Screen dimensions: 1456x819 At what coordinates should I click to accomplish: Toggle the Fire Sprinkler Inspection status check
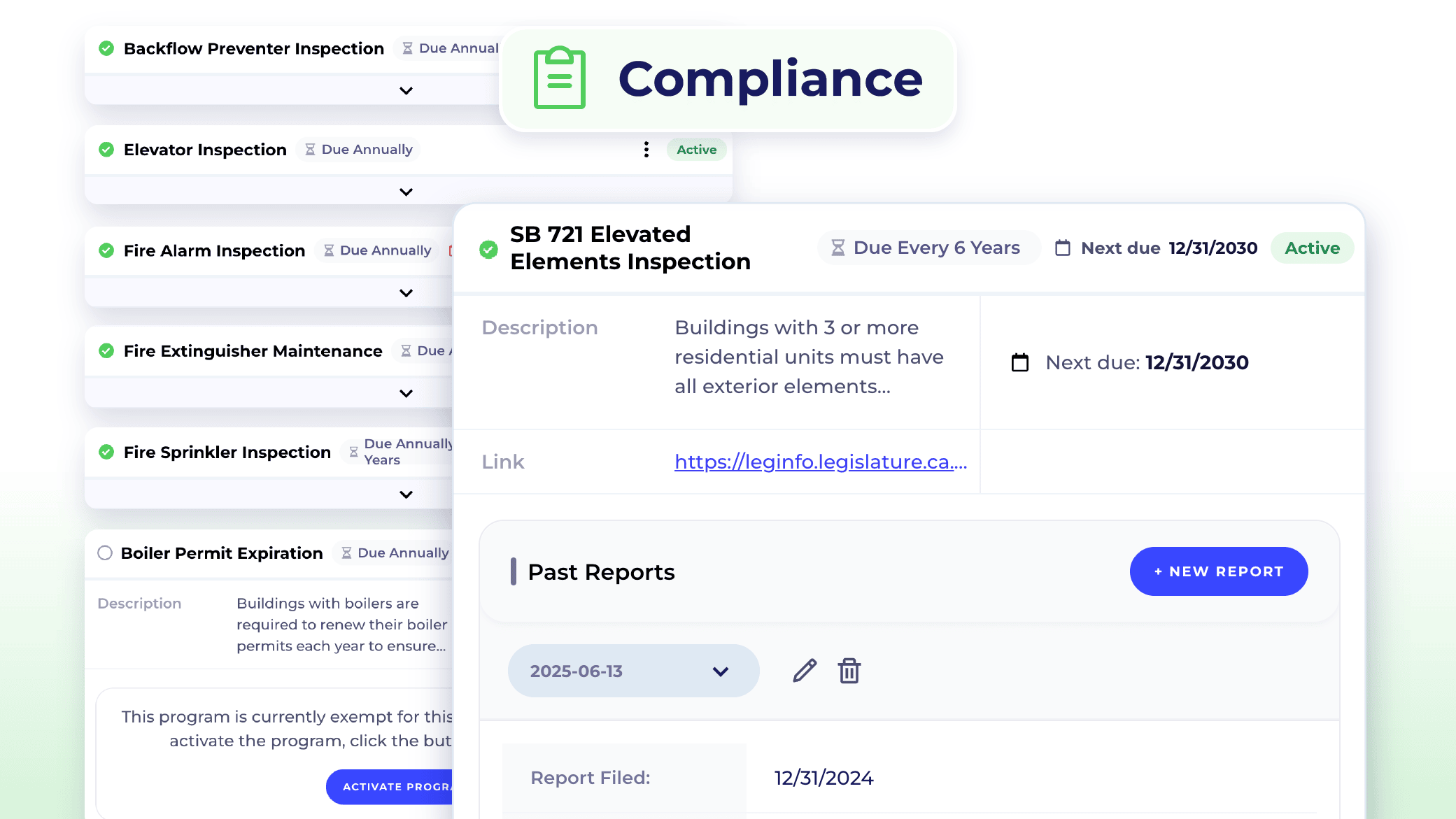point(106,452)
